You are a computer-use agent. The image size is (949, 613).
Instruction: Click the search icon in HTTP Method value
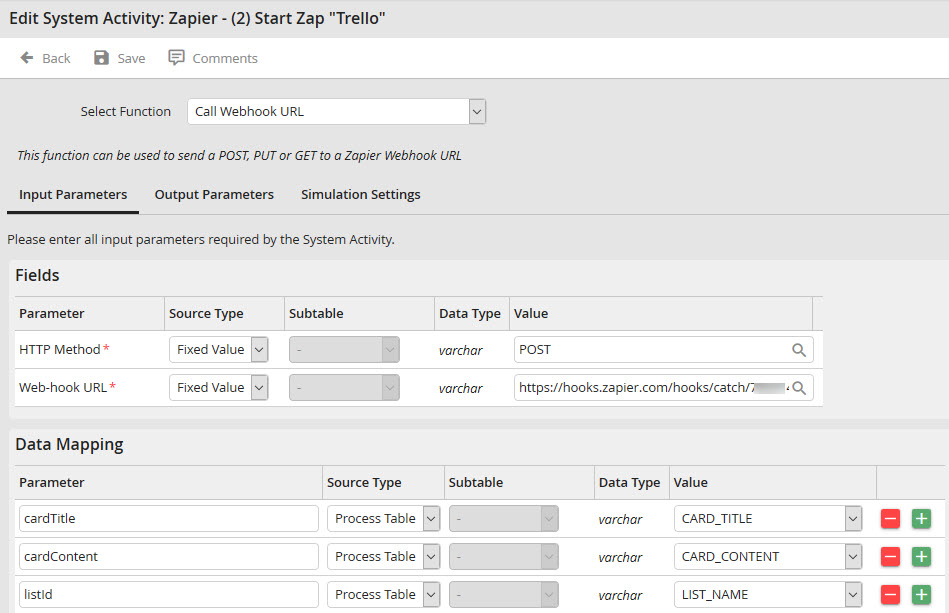pos(799,350)
